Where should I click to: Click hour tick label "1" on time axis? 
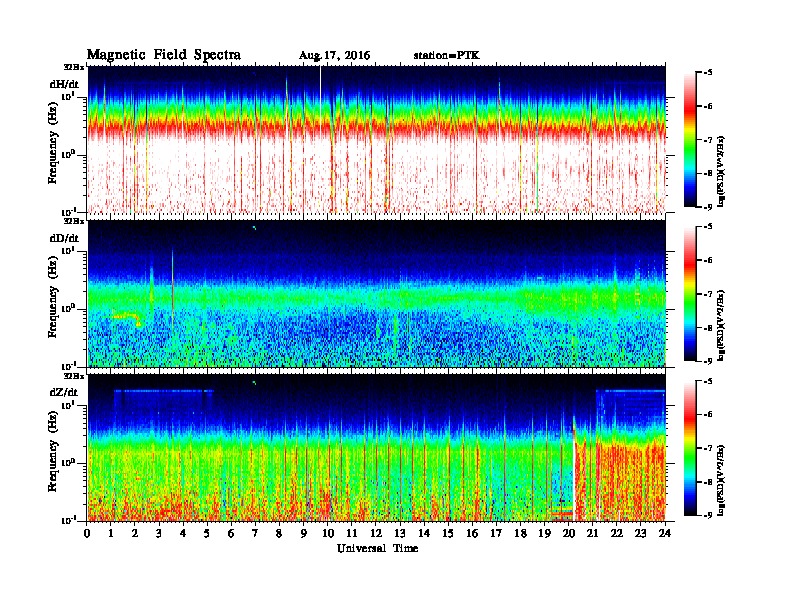[x=111, y=533]
